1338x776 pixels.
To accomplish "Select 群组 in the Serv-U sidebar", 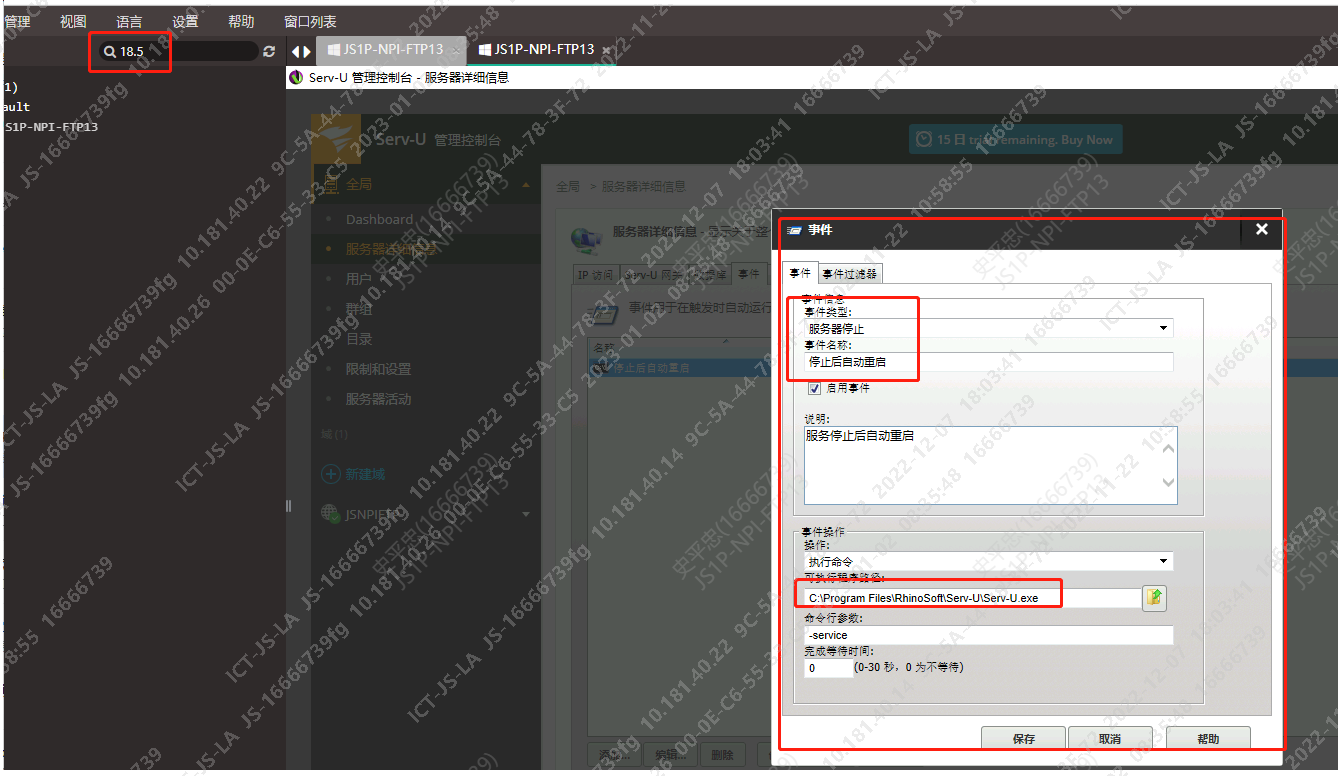I will (x=359, y=309).
